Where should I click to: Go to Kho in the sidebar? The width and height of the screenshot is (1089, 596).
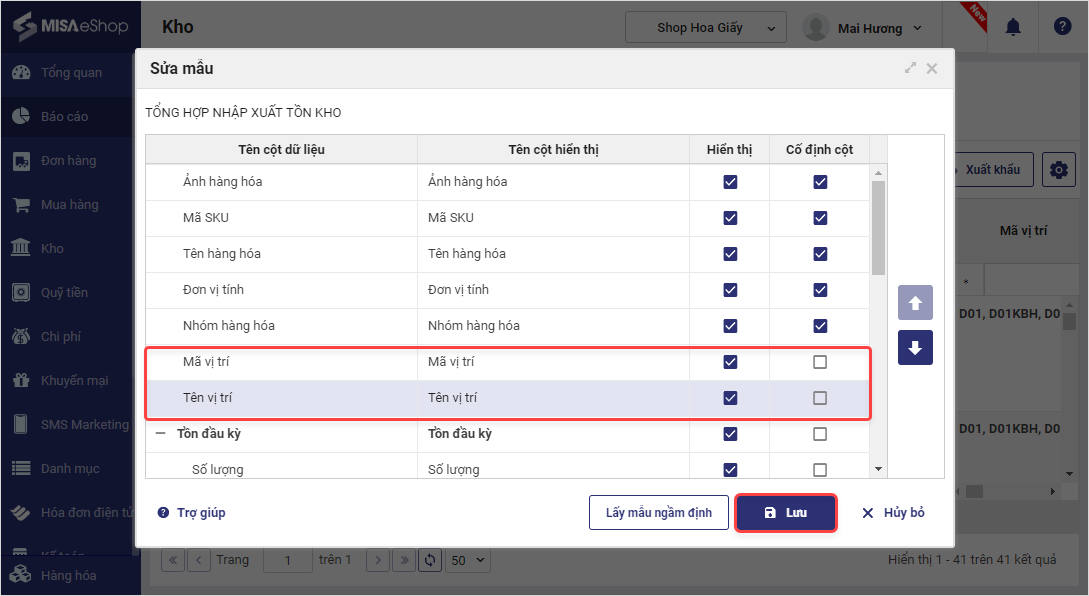pyautogui.click(x=52, y=248)
